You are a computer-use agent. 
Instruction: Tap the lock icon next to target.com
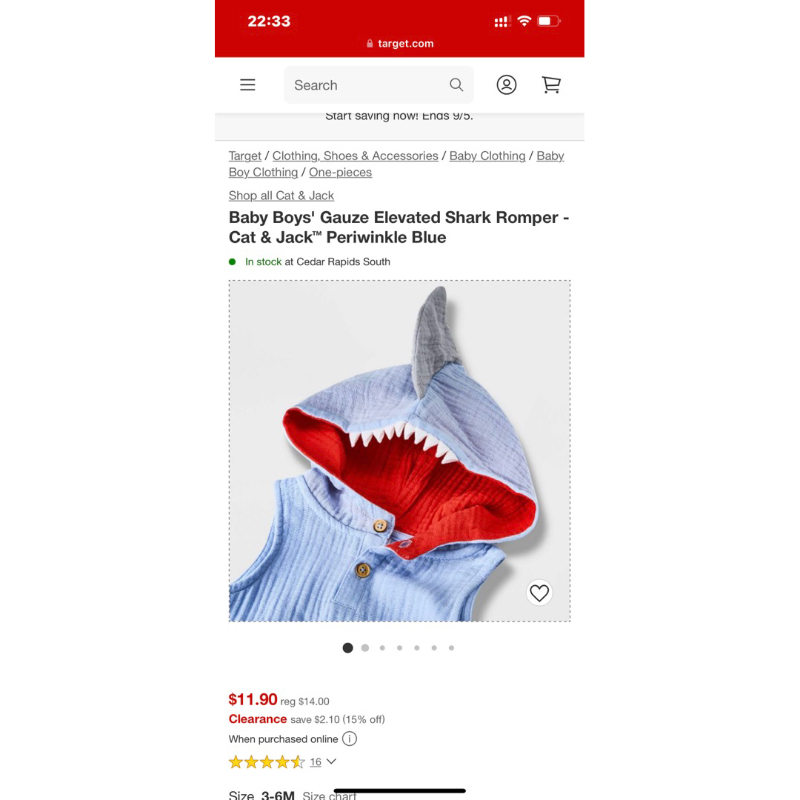370,44
